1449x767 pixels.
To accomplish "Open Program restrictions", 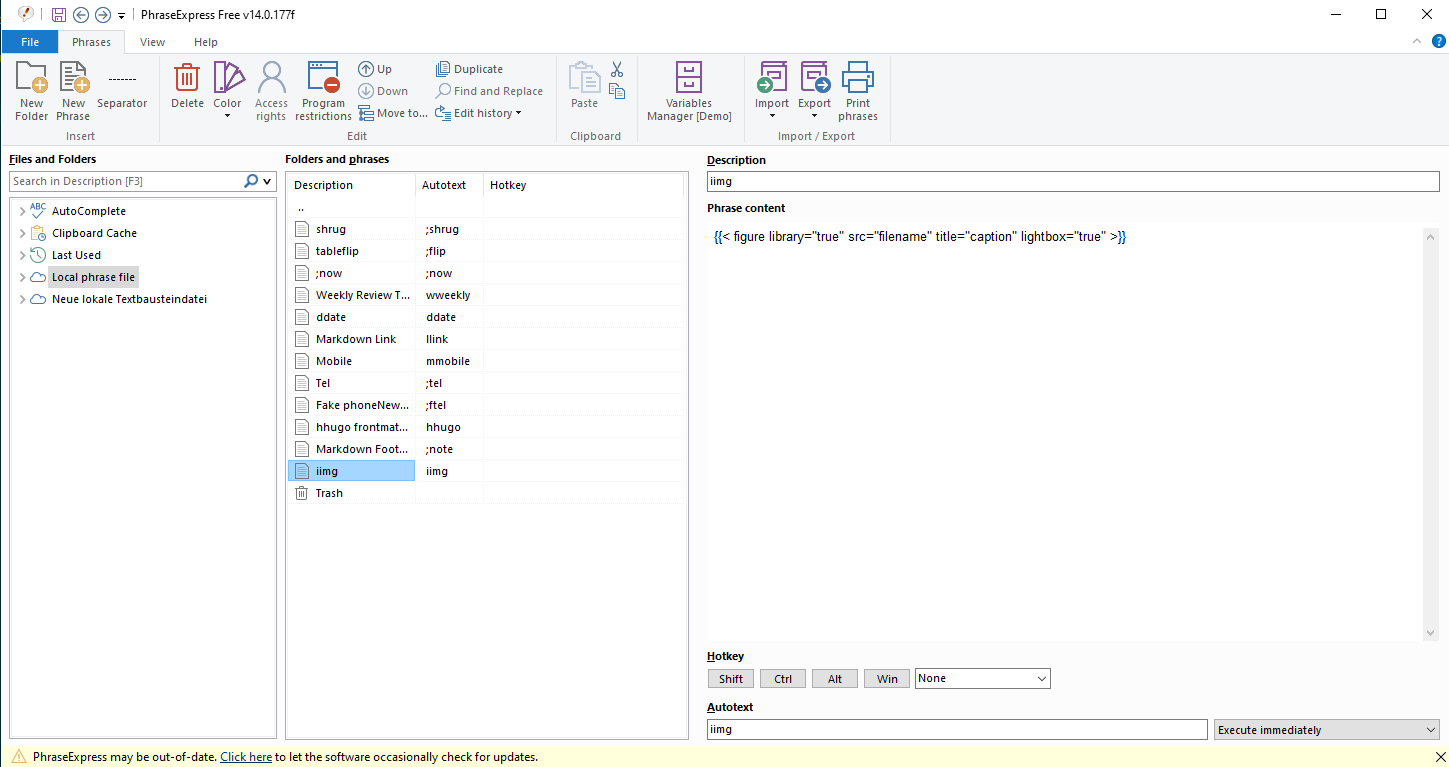I will [323, 91].
